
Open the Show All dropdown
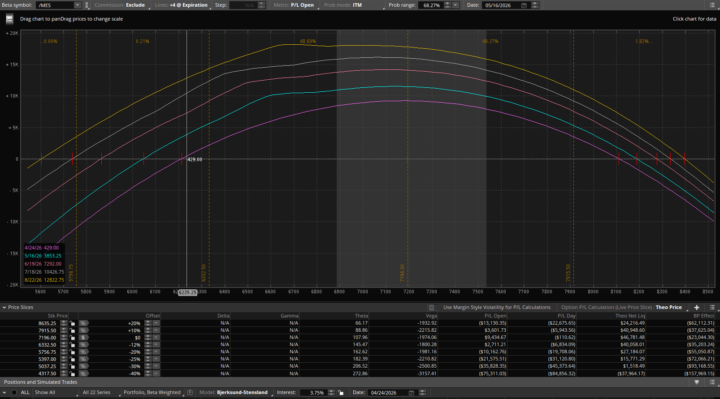55,393
